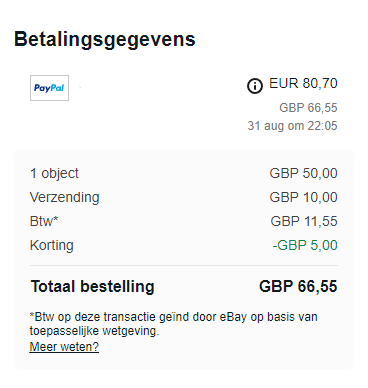Viewport: 368px width, 388px height.
Task: Select the Btw* label
Action: [x=44, y=221]
